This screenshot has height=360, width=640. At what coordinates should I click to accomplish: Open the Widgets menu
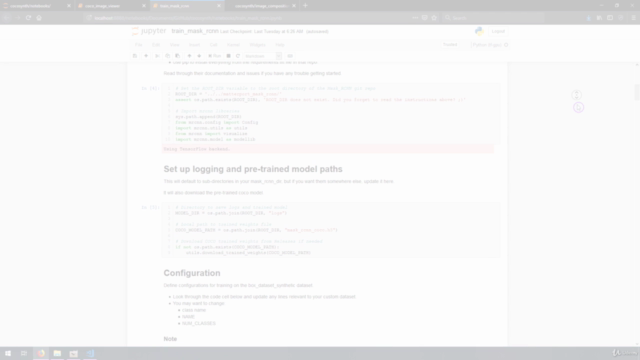257,45
